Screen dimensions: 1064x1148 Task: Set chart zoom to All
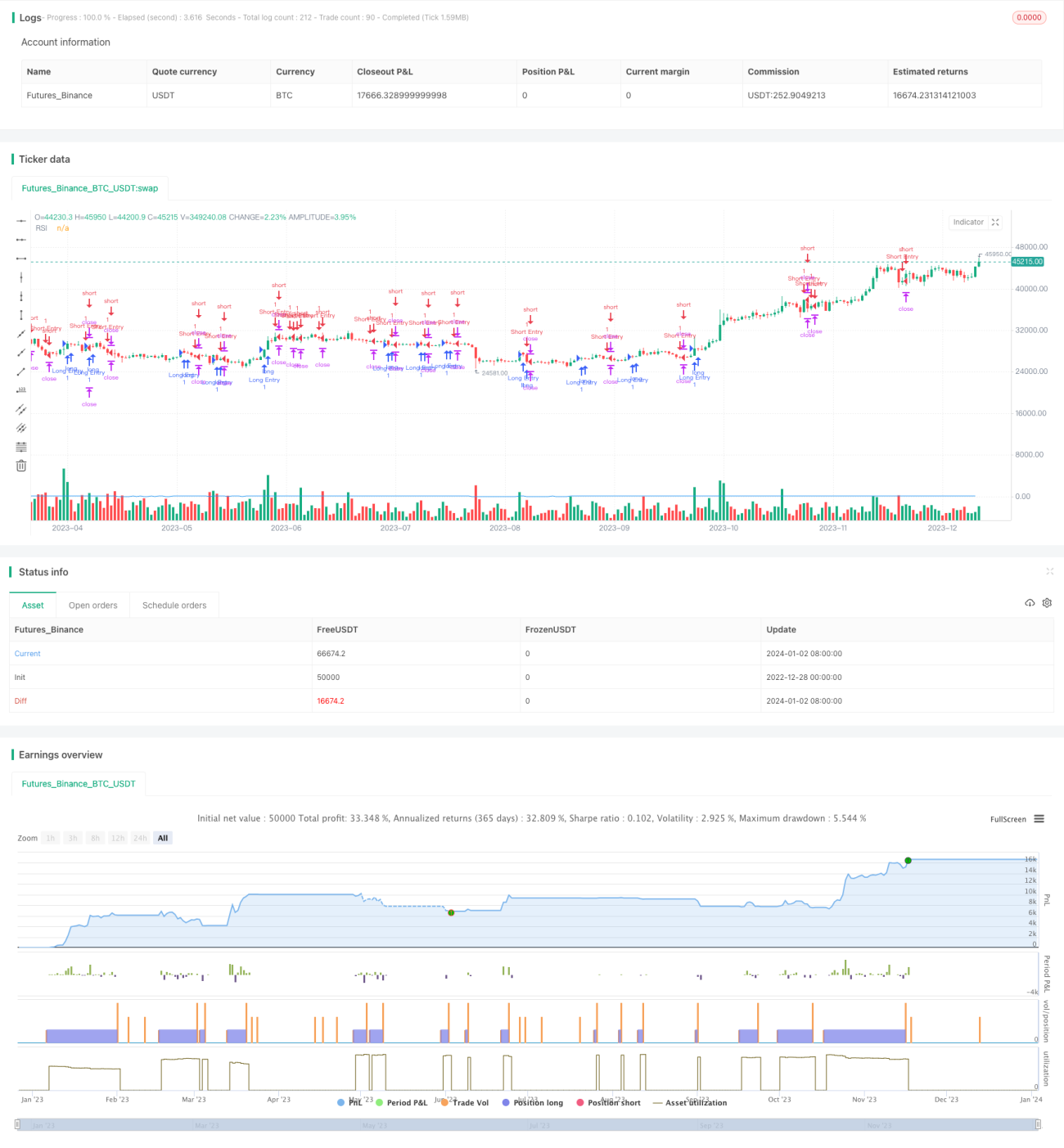click(x=163, y=838)
